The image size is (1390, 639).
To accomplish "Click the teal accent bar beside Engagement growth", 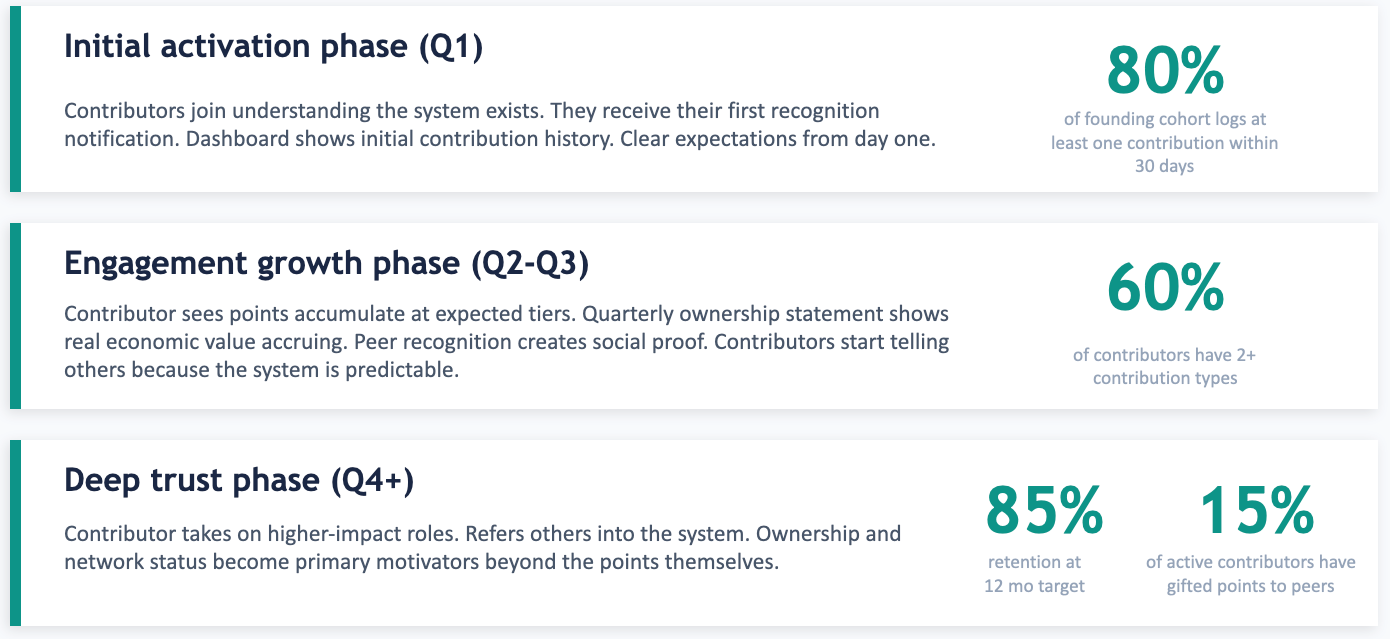I will 15,316.
